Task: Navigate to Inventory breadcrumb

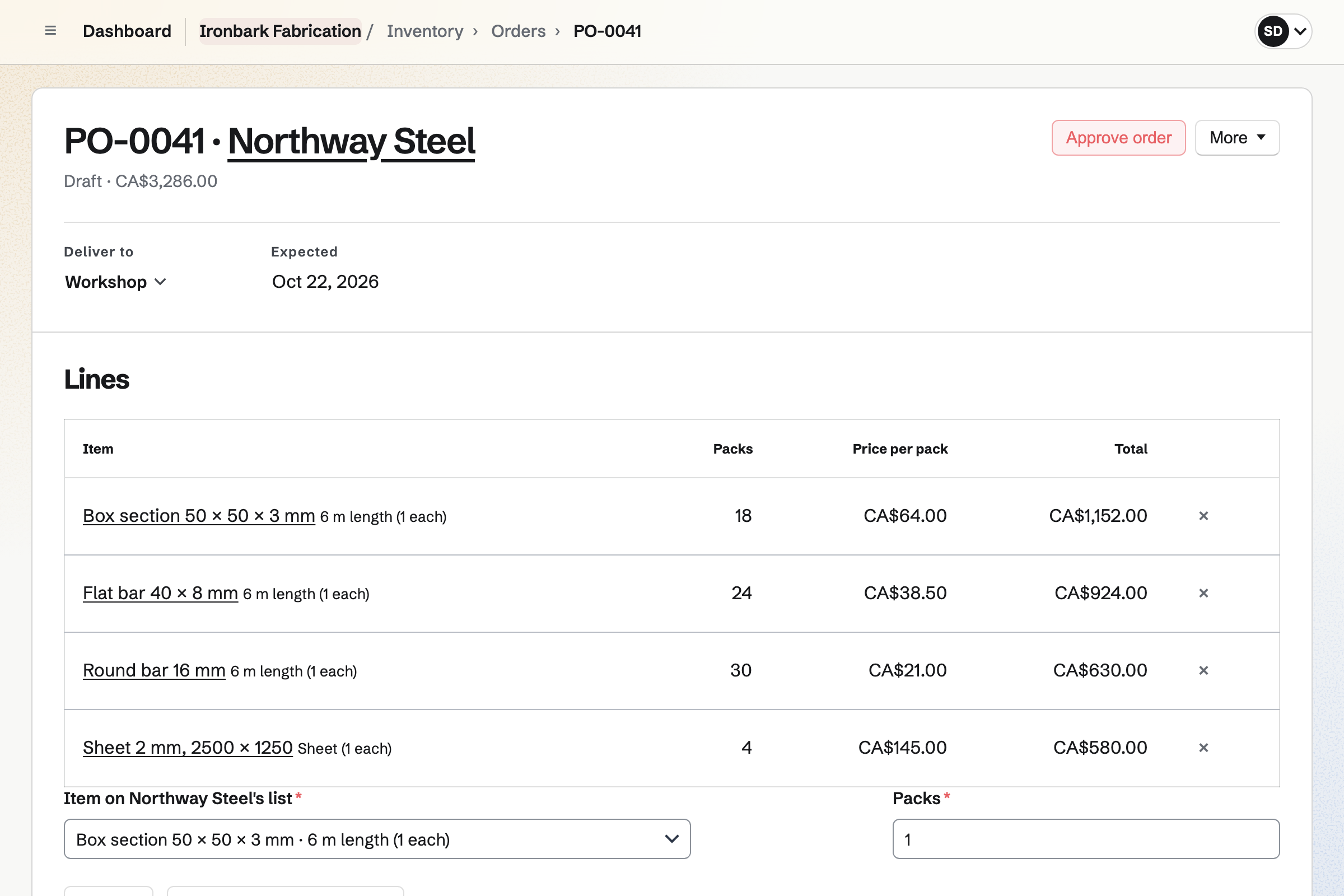Action: click(x=425, y=31)
